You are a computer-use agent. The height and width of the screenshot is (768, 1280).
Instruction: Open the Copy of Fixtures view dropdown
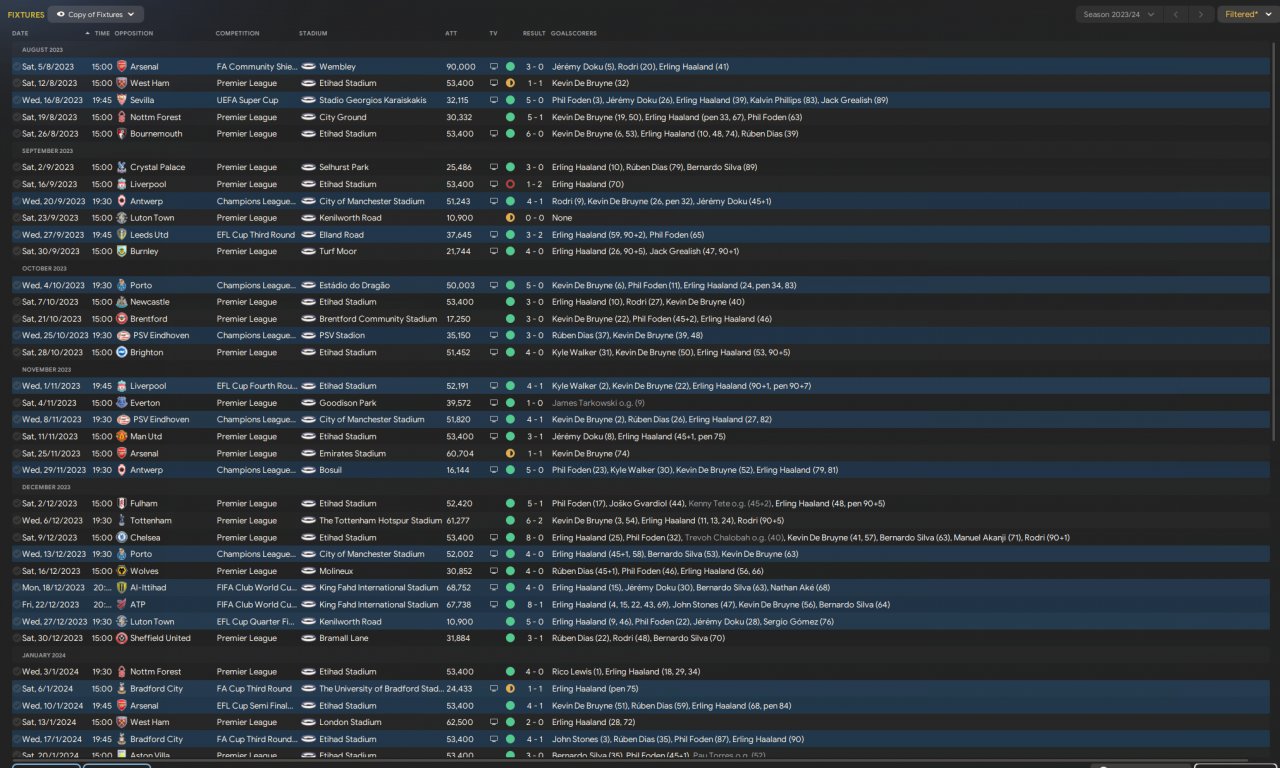coord(96,15)
